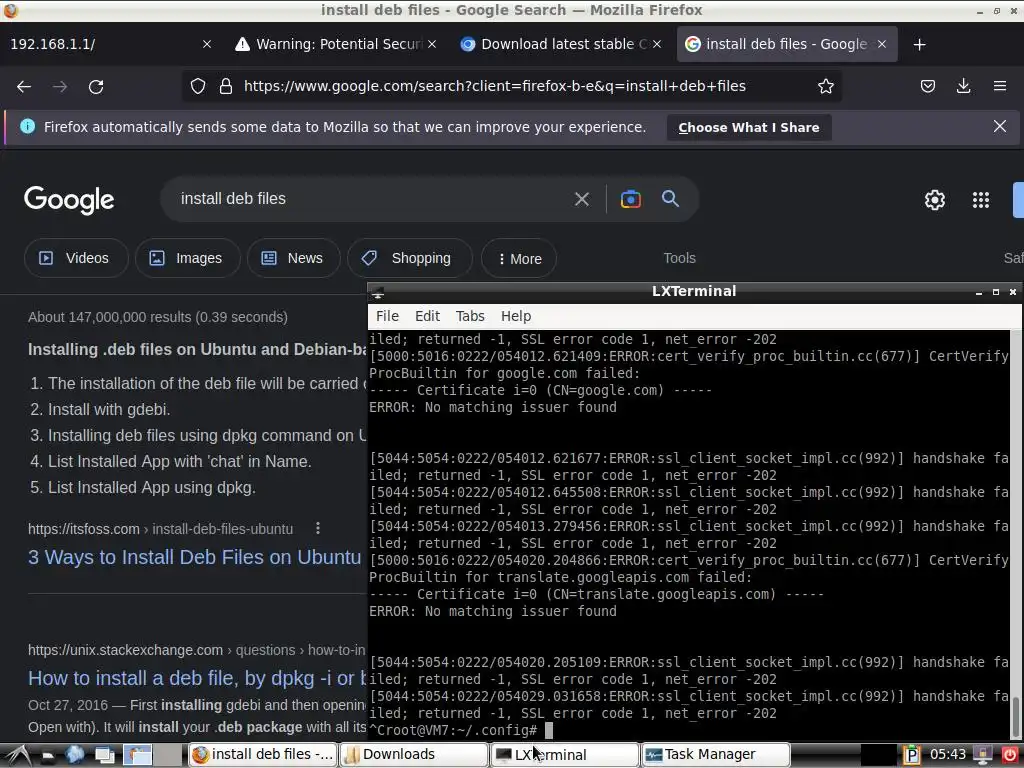Image resolution: width=1024 pixels, height=768 pixels.
Task: Open LXTerminal Help menu
Action: click(516, 316)
